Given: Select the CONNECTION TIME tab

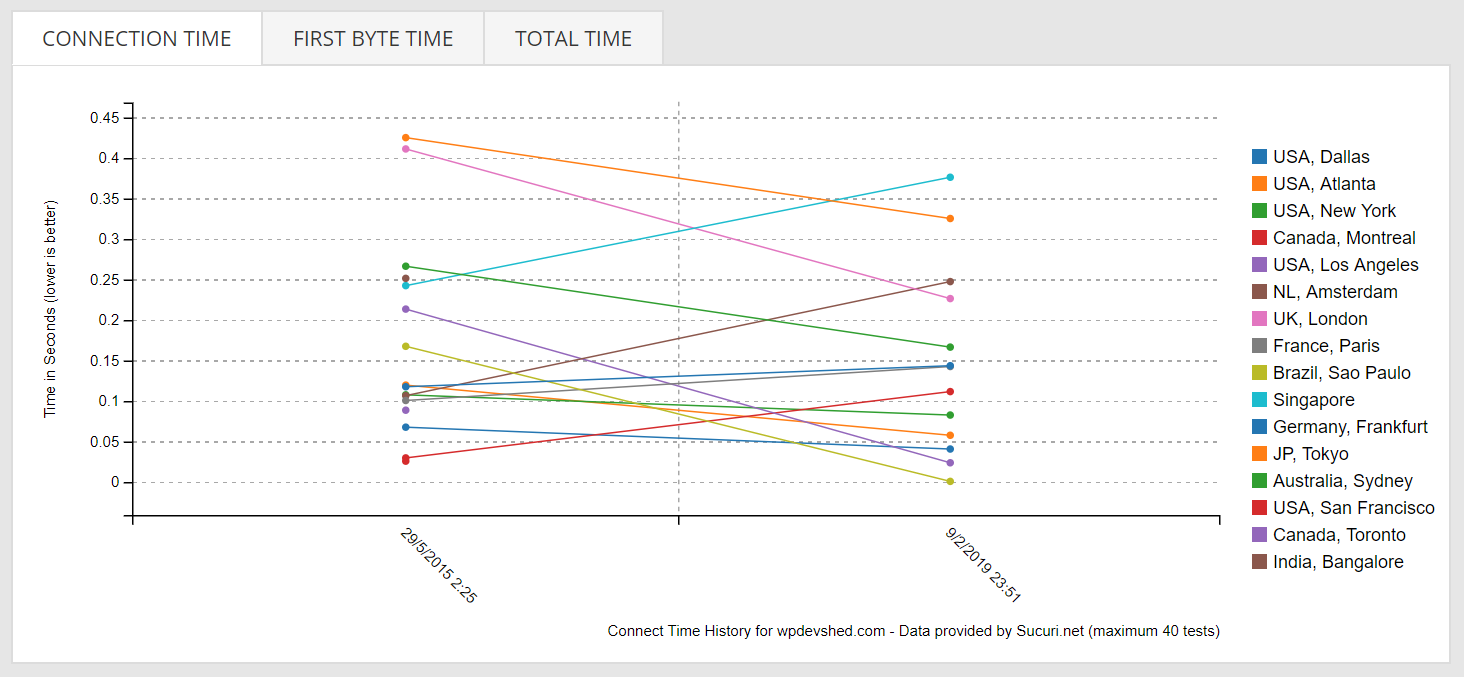Looking at the screenshot, I should (x=136, y=37).
